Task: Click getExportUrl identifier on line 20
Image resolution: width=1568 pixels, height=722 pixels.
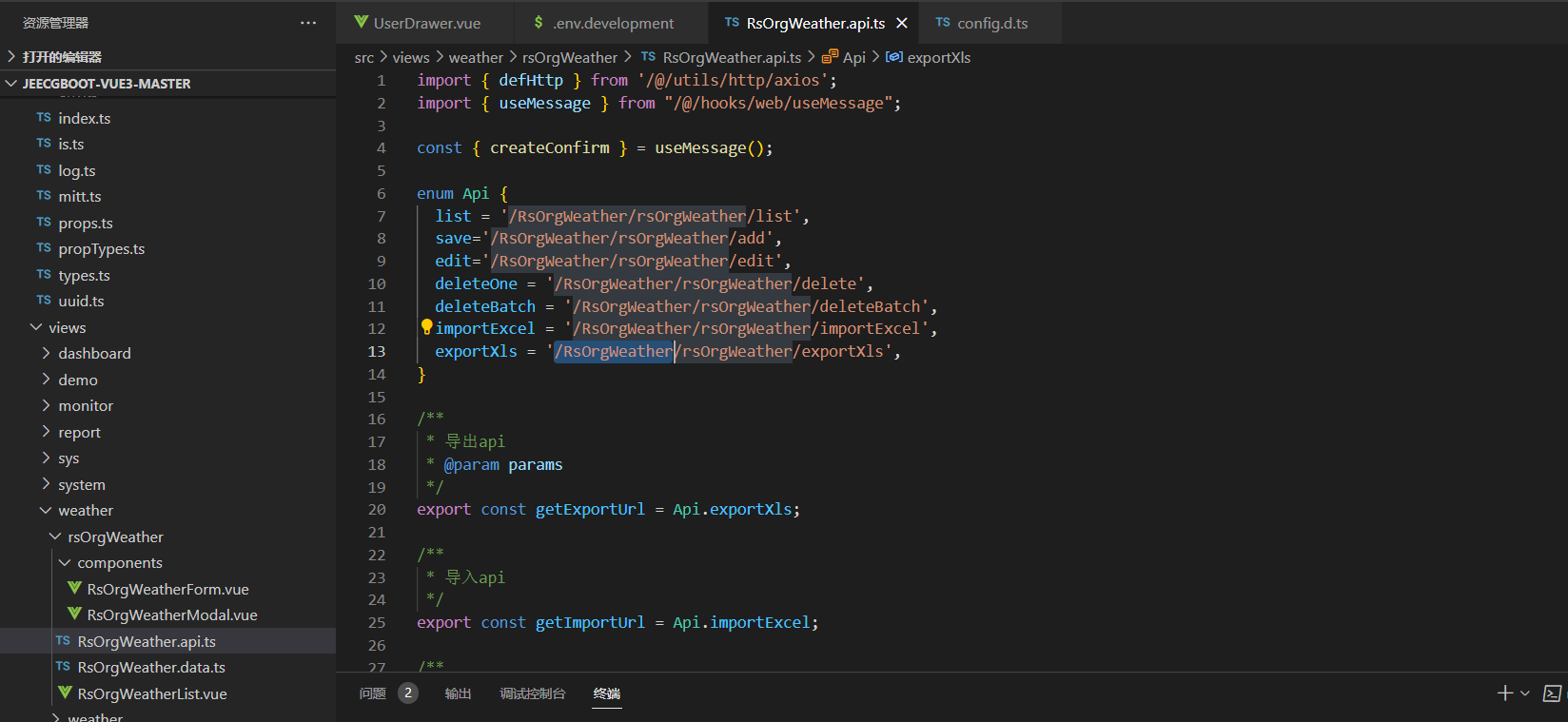Action: (590, 509)
